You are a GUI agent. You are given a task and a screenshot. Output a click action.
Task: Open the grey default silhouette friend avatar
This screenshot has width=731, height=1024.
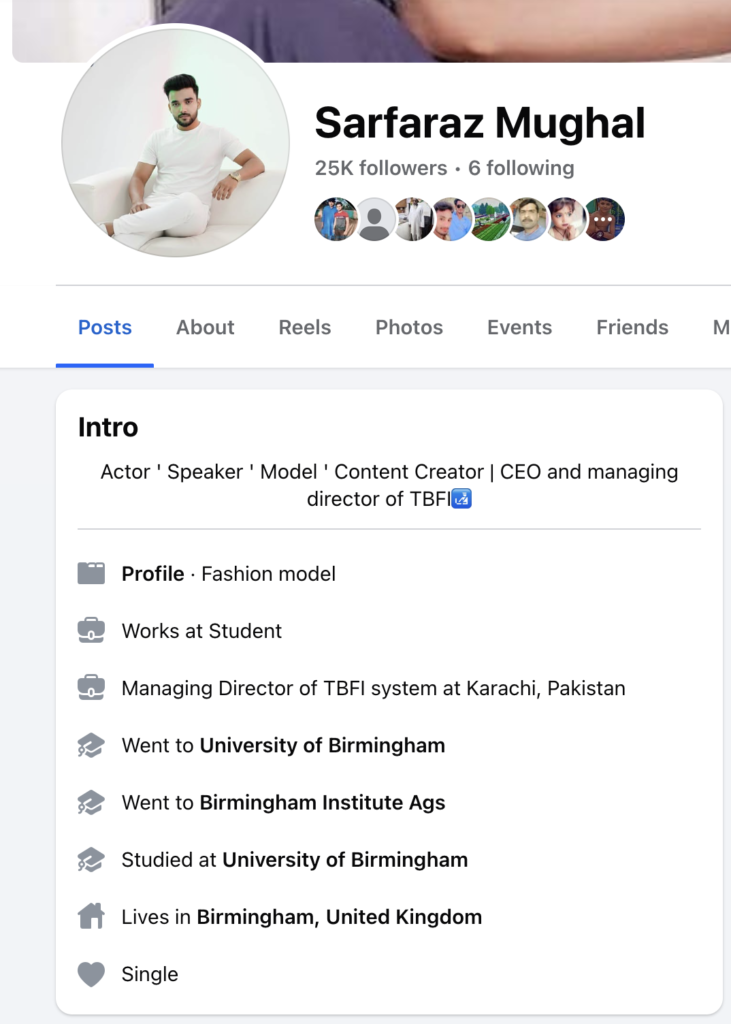[x=375, y=219]
